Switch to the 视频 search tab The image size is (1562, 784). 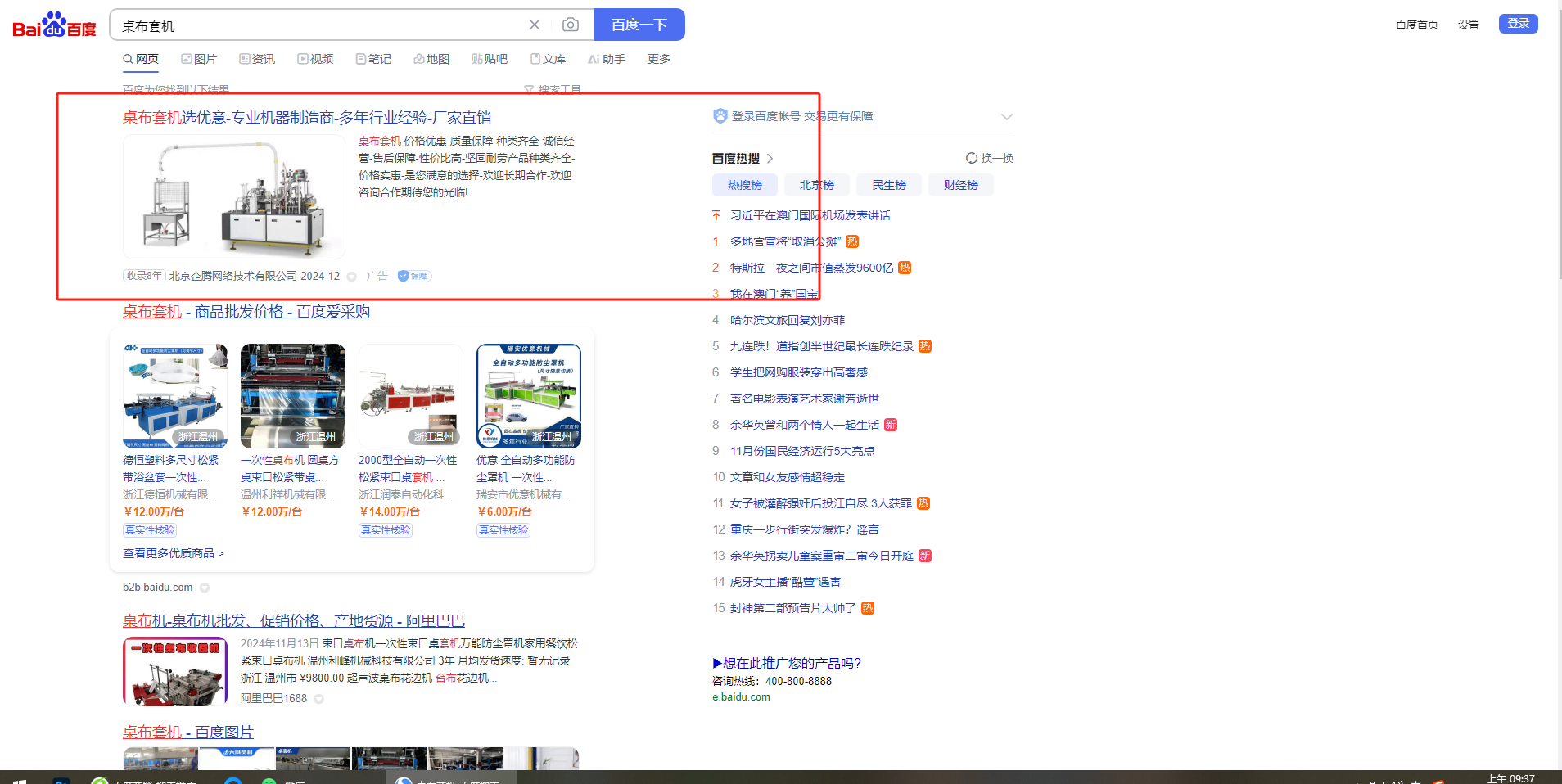pyautogui.click(x=315, y=59)
